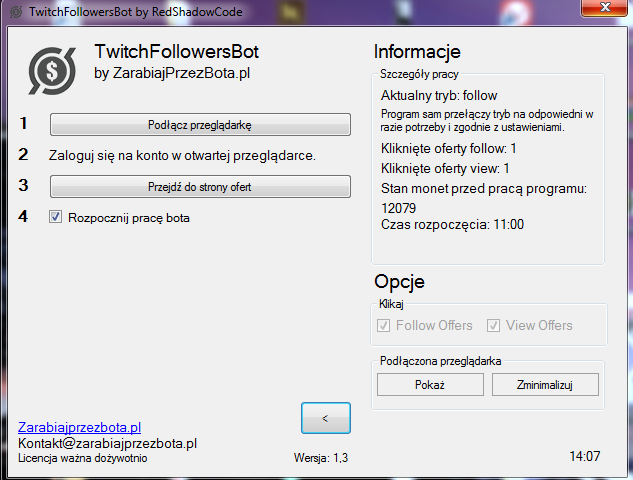
Task: Open offers page via Przejdź do strony ofert
Action: [200, 187]
